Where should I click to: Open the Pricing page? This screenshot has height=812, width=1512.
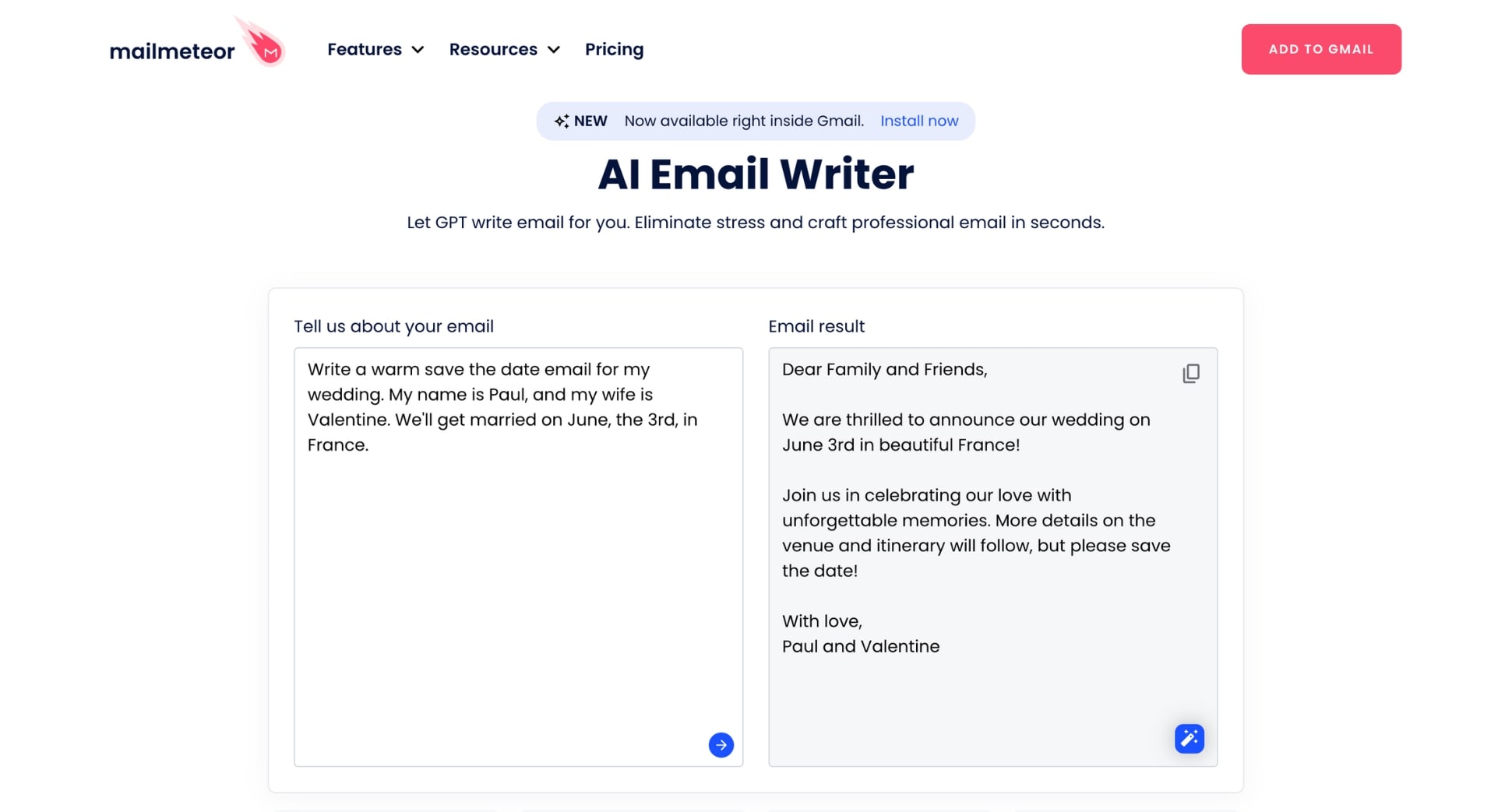click(x=615, y=49)
